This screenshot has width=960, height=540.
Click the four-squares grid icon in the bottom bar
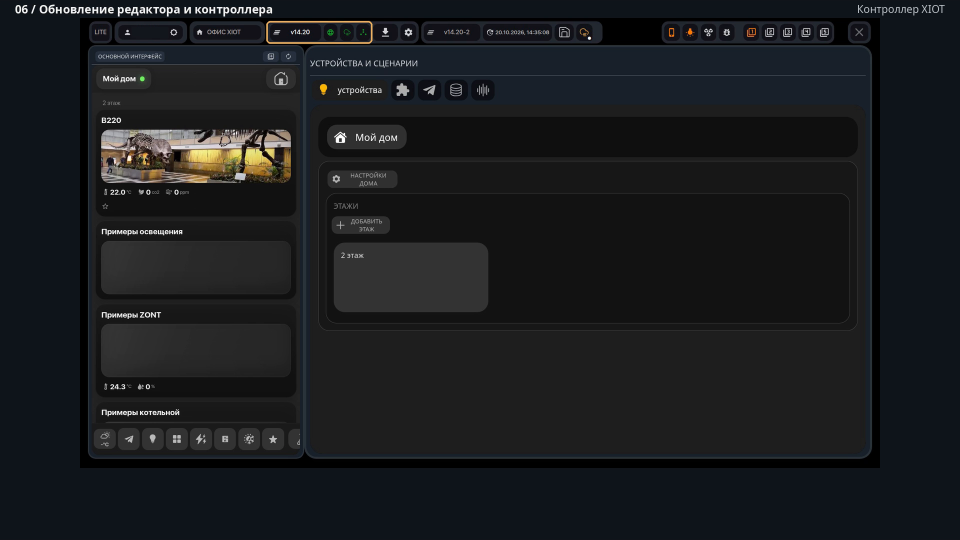click(x=177, y=439)
